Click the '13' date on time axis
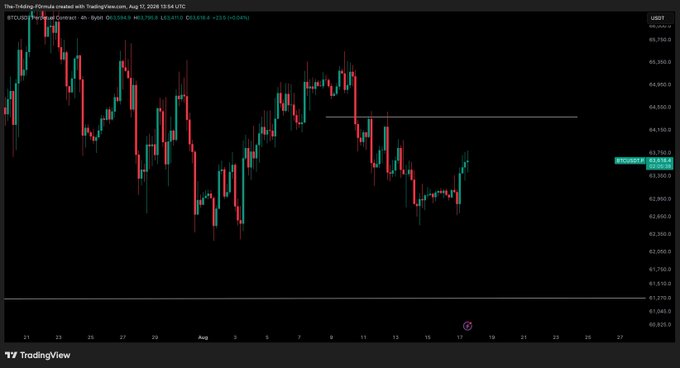680x368 pixels. [396, 337]
